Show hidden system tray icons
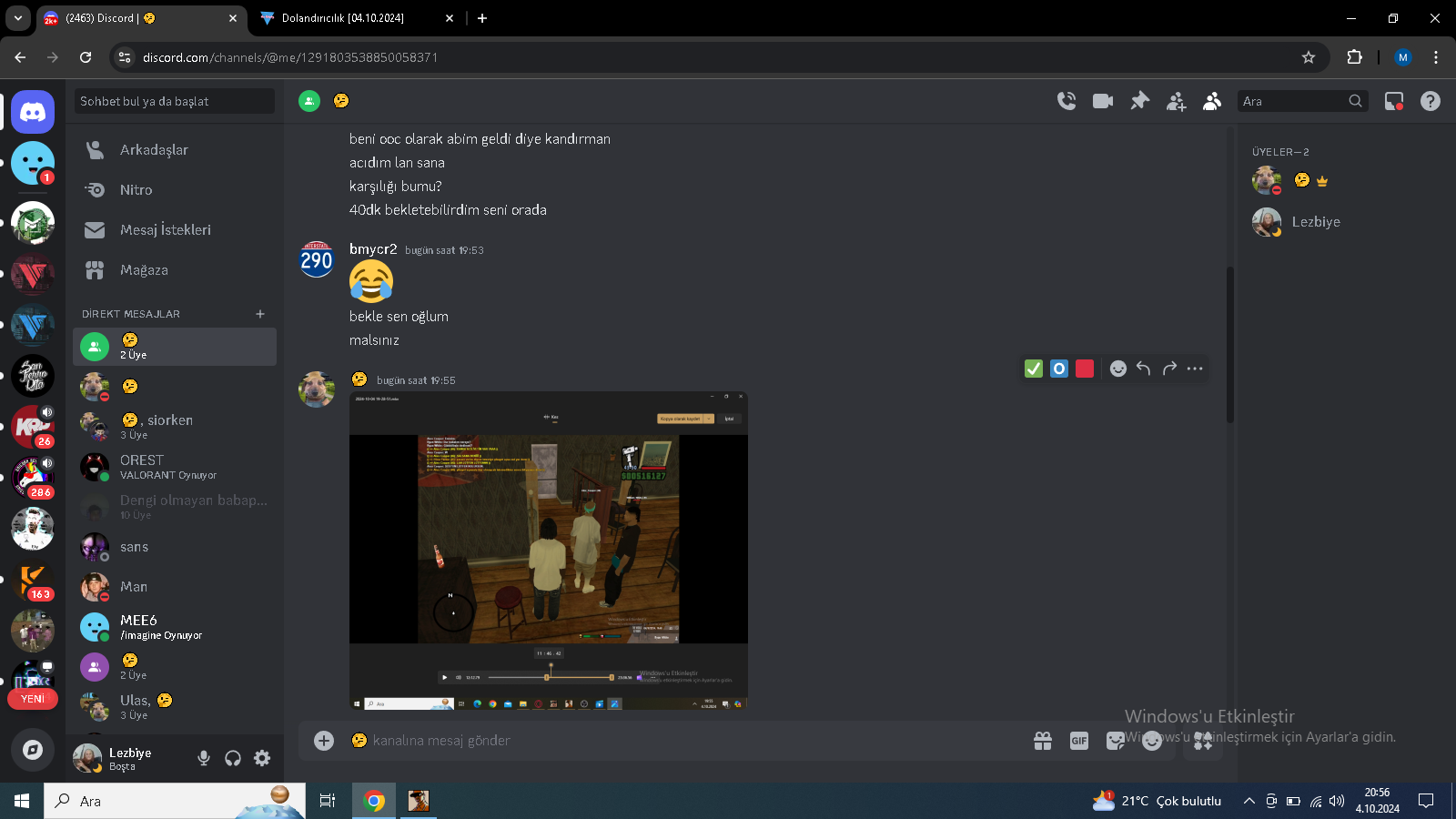The height and width of the screenshot is (819, 1456). pyautogui.click(x=1249, y=801)
